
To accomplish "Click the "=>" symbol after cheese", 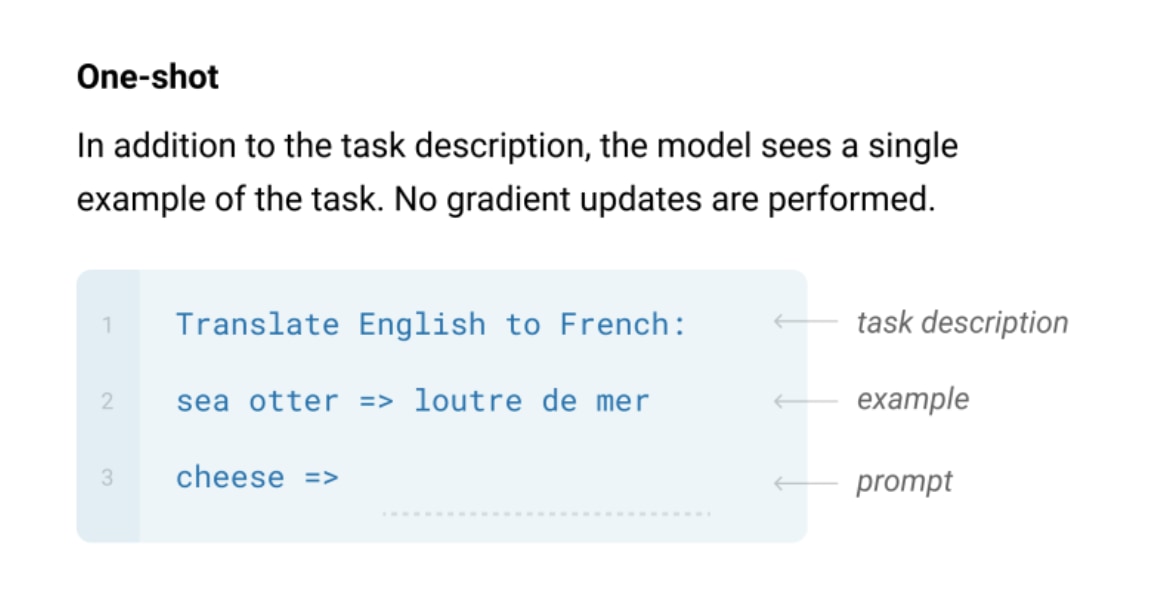I will 321,477.
